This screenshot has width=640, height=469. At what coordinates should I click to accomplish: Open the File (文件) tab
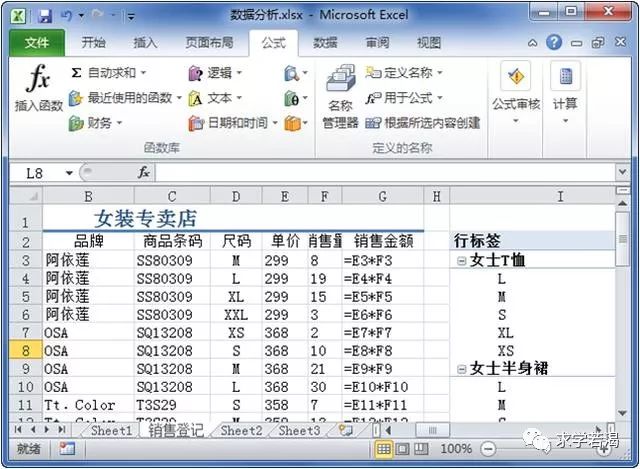[x=37, y=42]
